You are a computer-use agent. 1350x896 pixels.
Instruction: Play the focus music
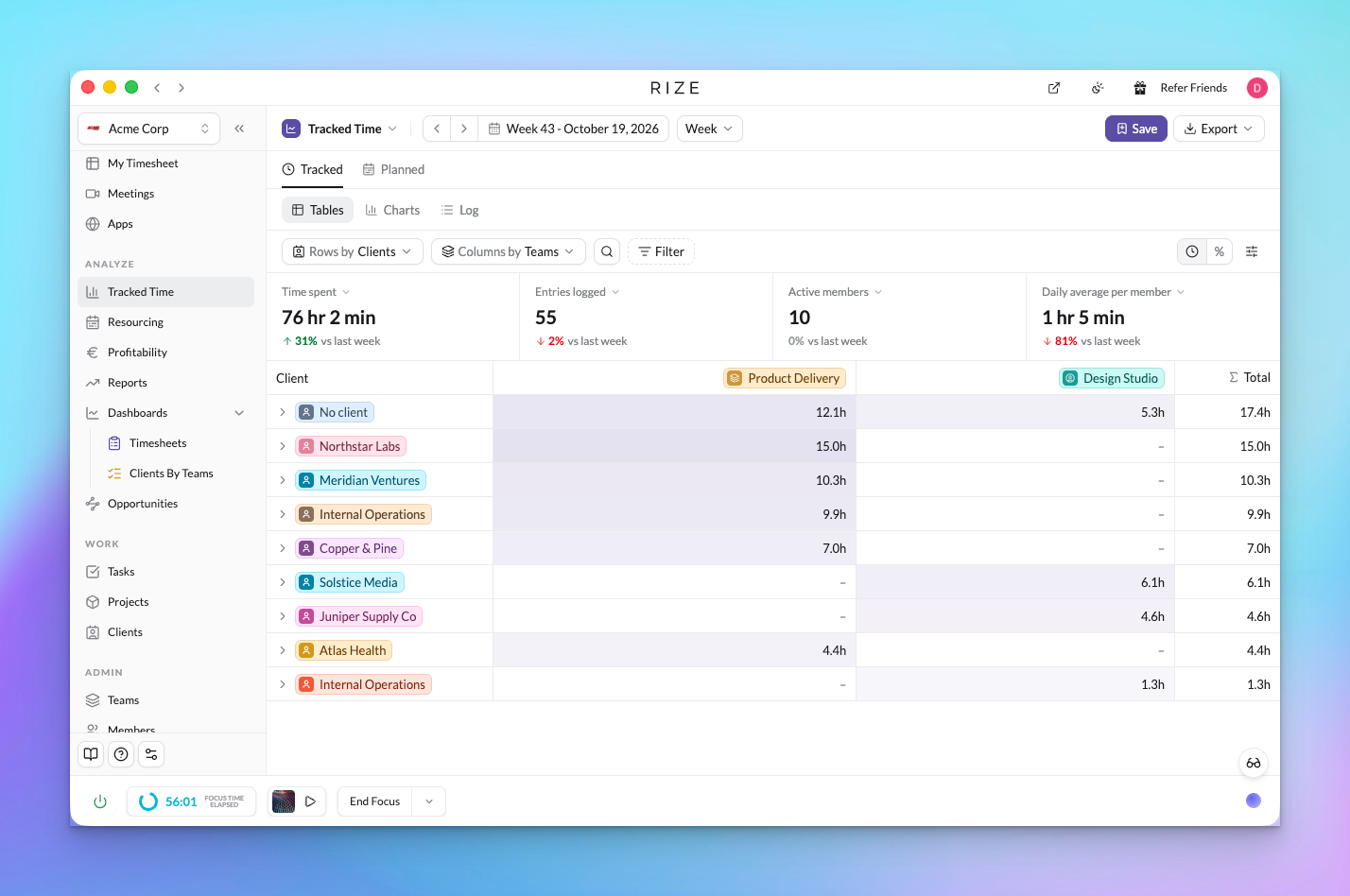[x=310, y=801]
